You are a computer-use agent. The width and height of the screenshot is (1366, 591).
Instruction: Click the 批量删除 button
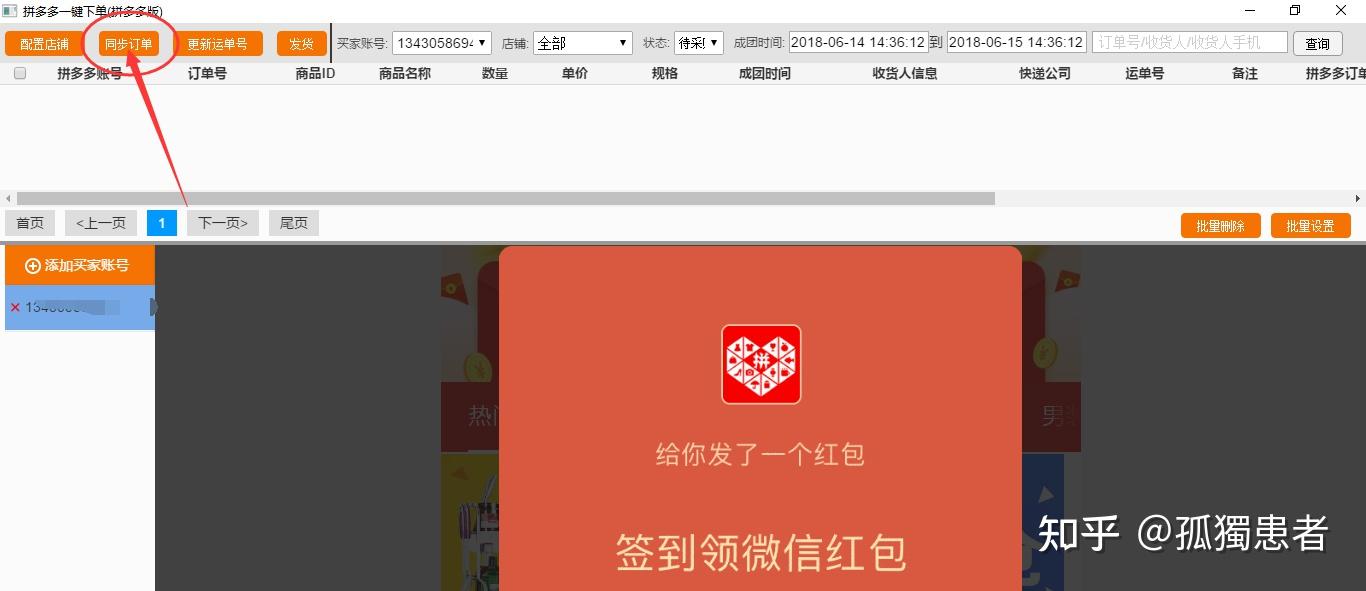(1220, 226)
